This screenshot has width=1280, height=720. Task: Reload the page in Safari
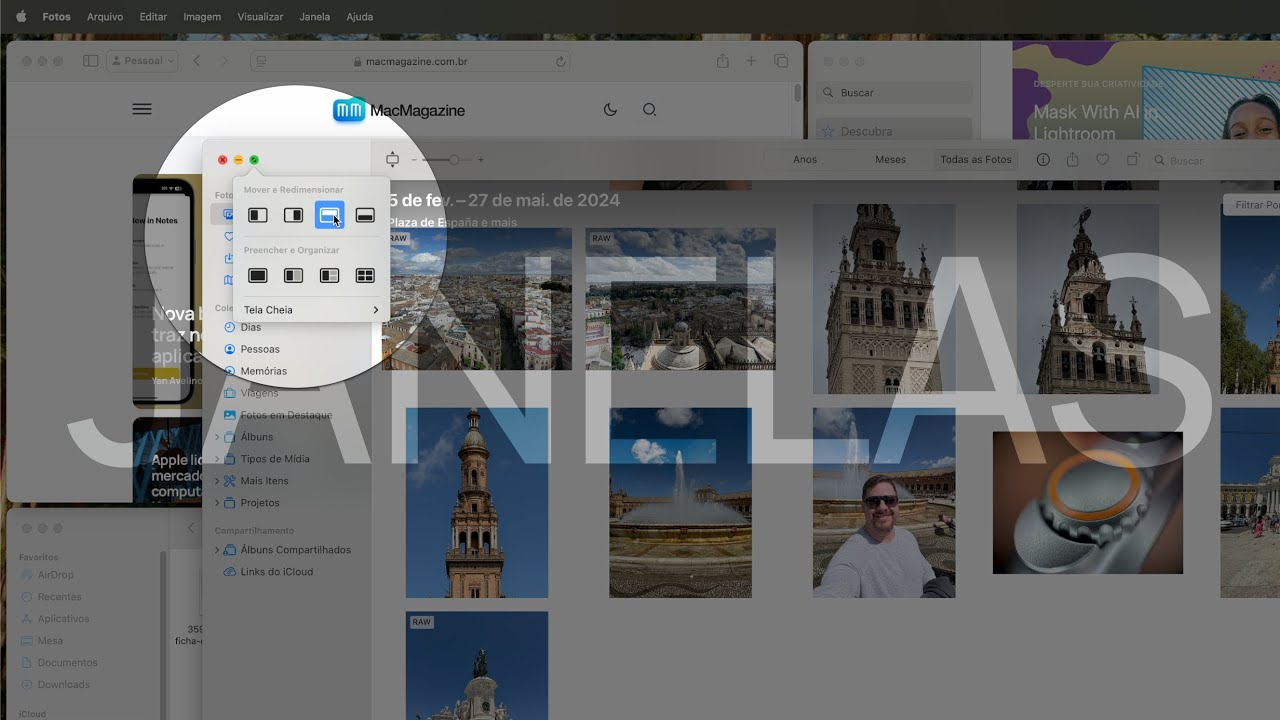tap(561, 61)
